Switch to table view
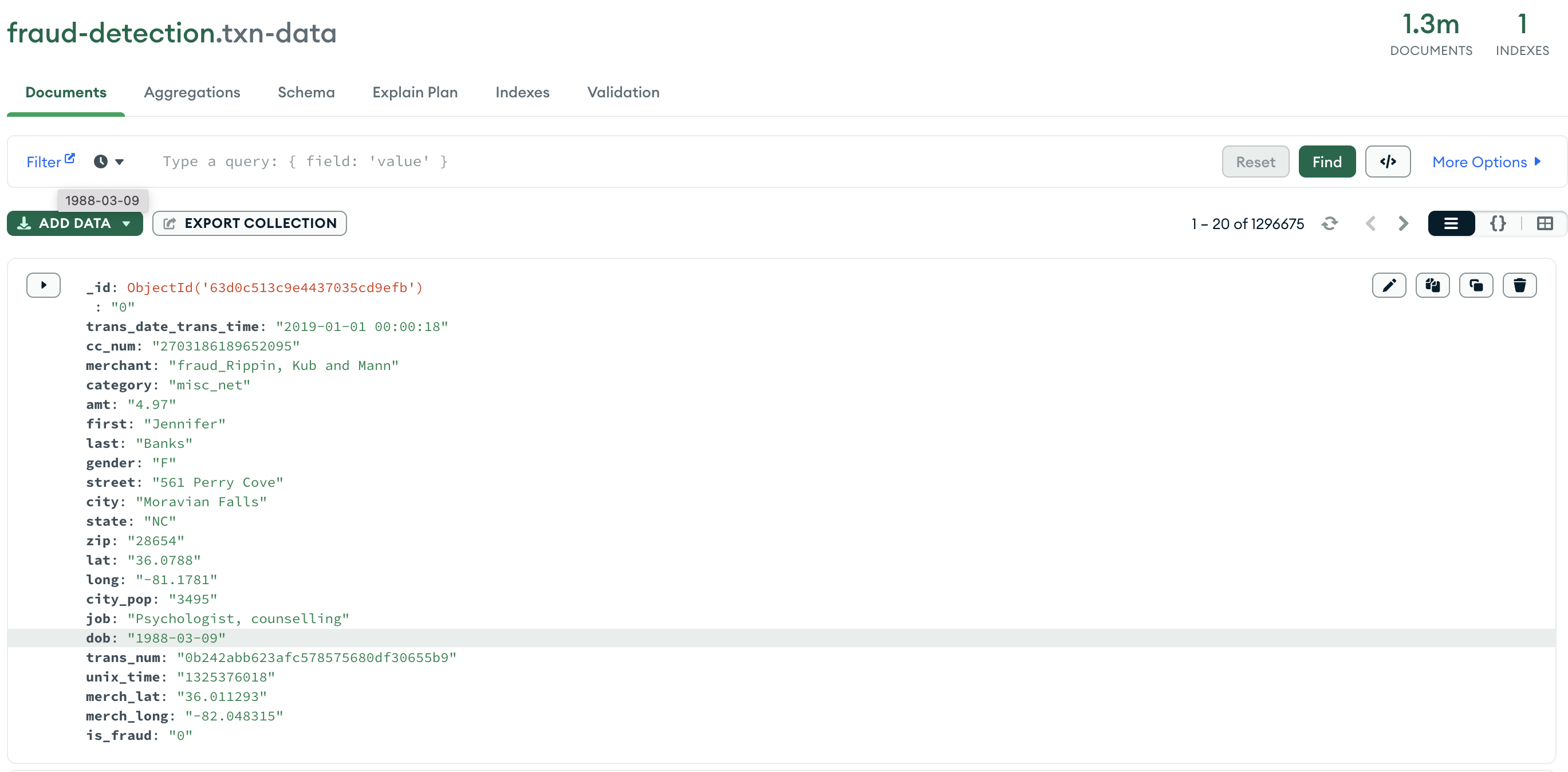The width and height of the screenshot is (1568, 772). (x=1545, y=223)
